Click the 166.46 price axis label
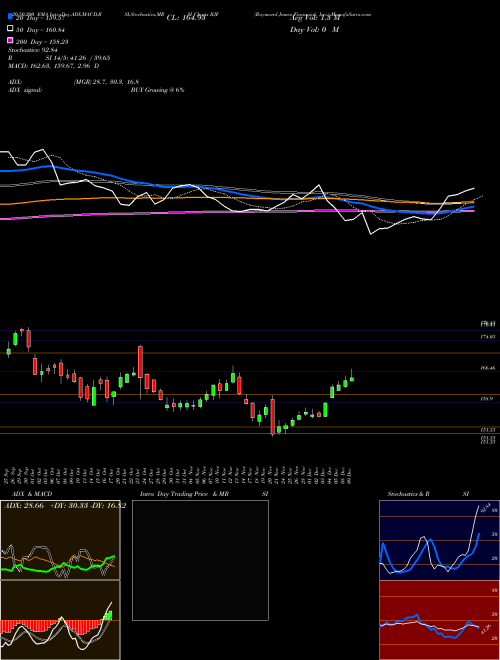Image resolution: width=500 pixels, height=660 pixels. (x=488, y=368)
